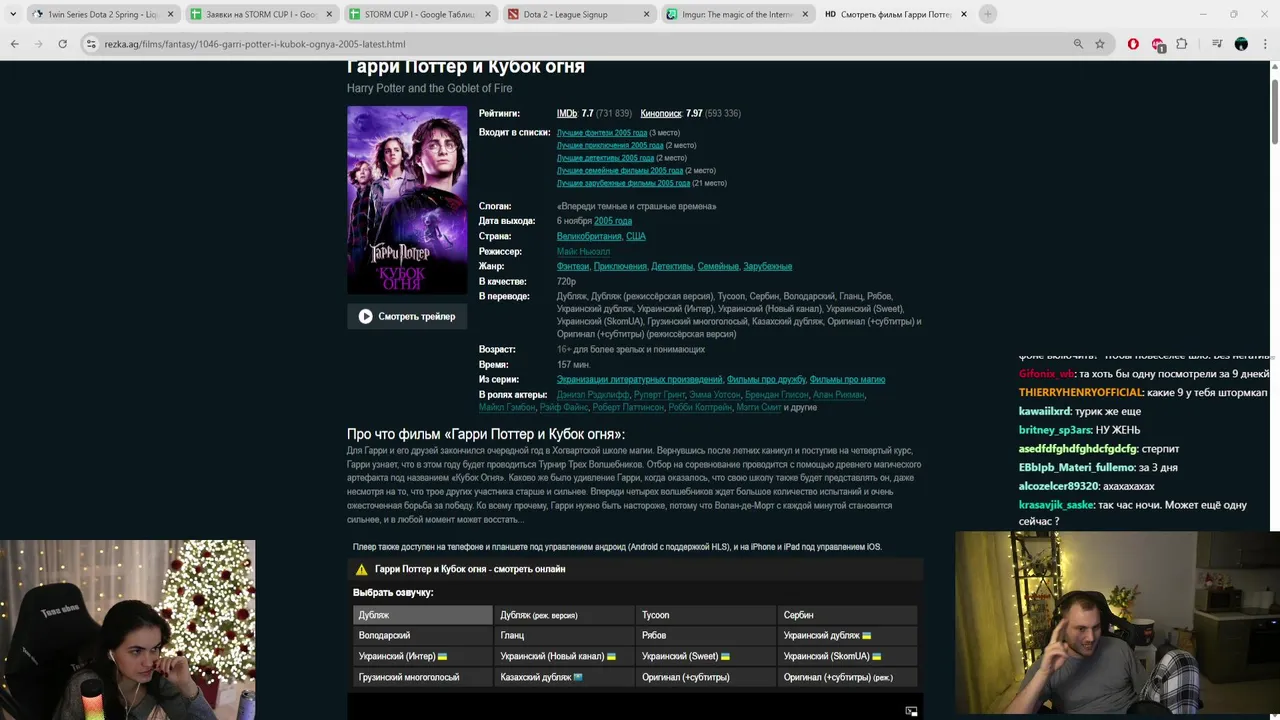Open the Кинопоиск rating link
The image size is (1280, 720).
pos(661,114)
